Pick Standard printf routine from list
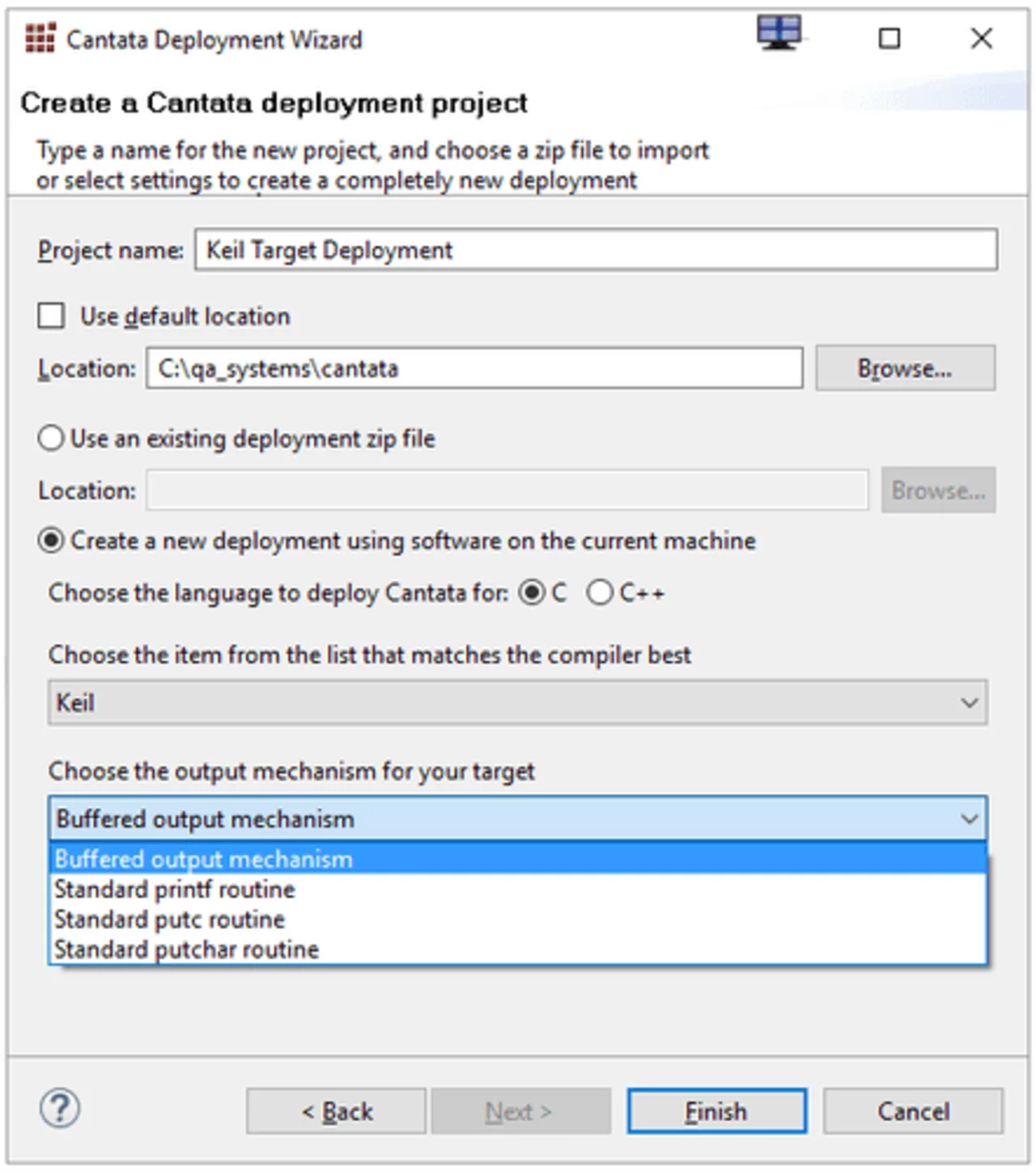Image resolution: width=1036 pixels, height=1172 pixels. point(518,890)
